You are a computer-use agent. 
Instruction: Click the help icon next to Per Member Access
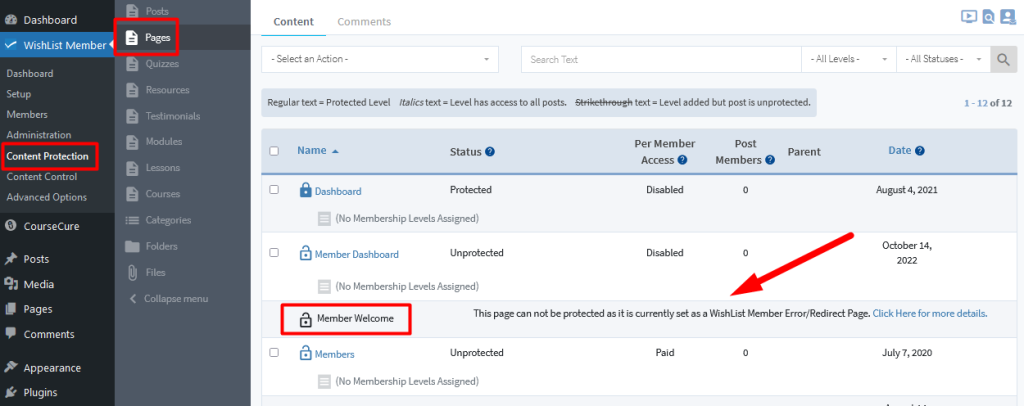tap(682, 159)
